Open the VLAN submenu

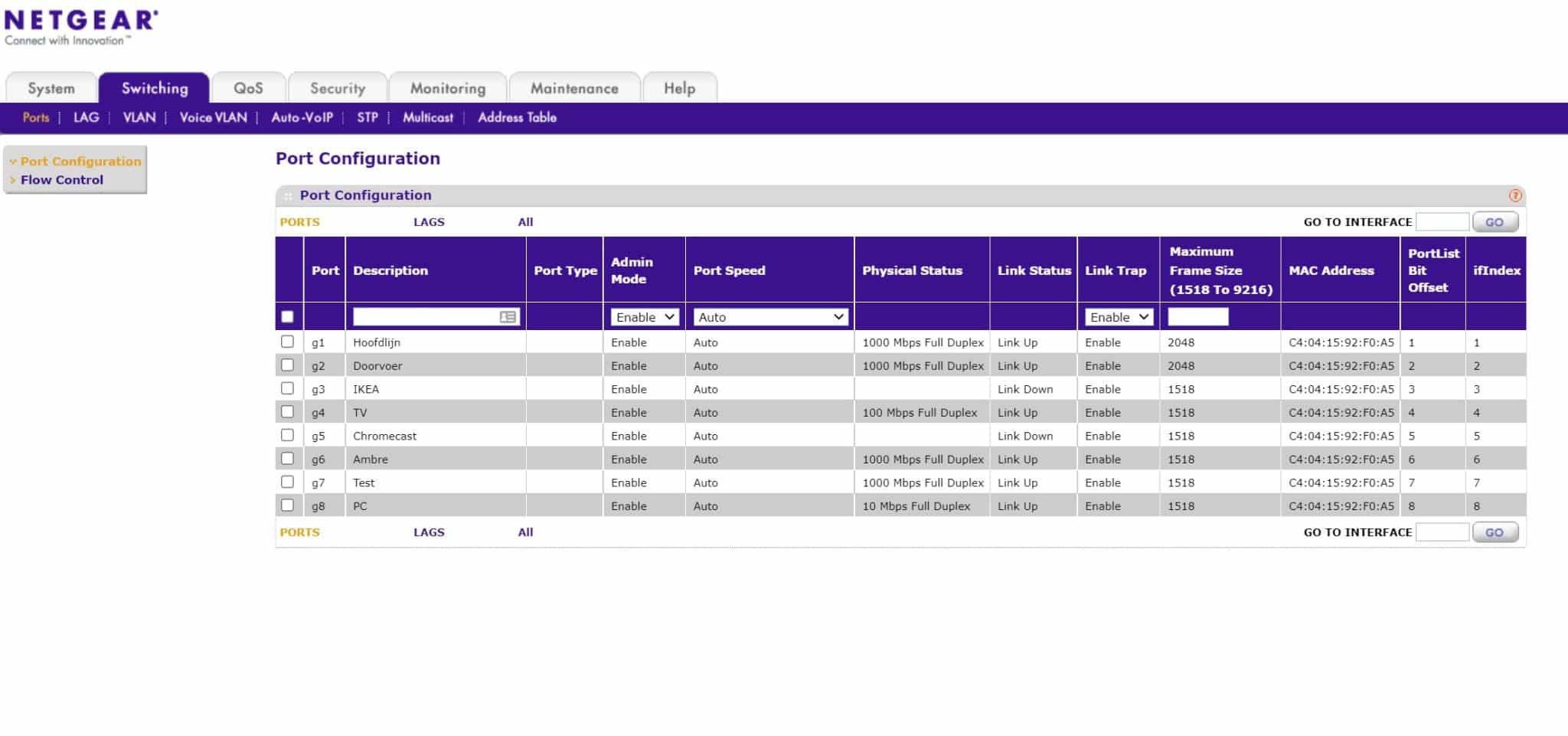point(139,117)
